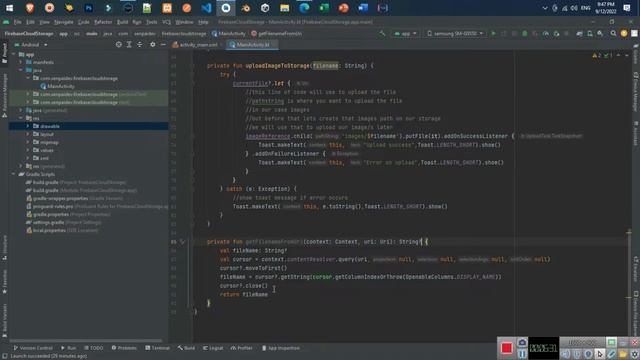Open the Profiler tool window
640x360 pixels.
click(242, 348)
